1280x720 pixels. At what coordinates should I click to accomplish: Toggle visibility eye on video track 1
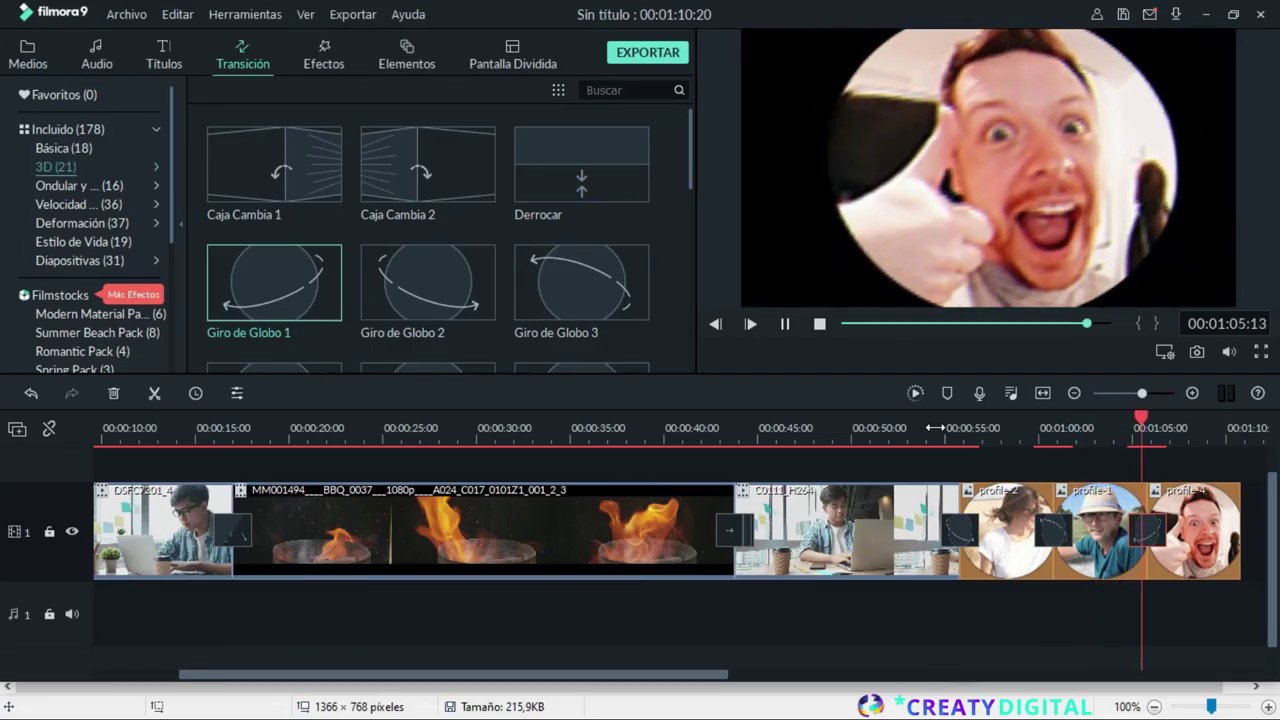[x=72, y=532]
